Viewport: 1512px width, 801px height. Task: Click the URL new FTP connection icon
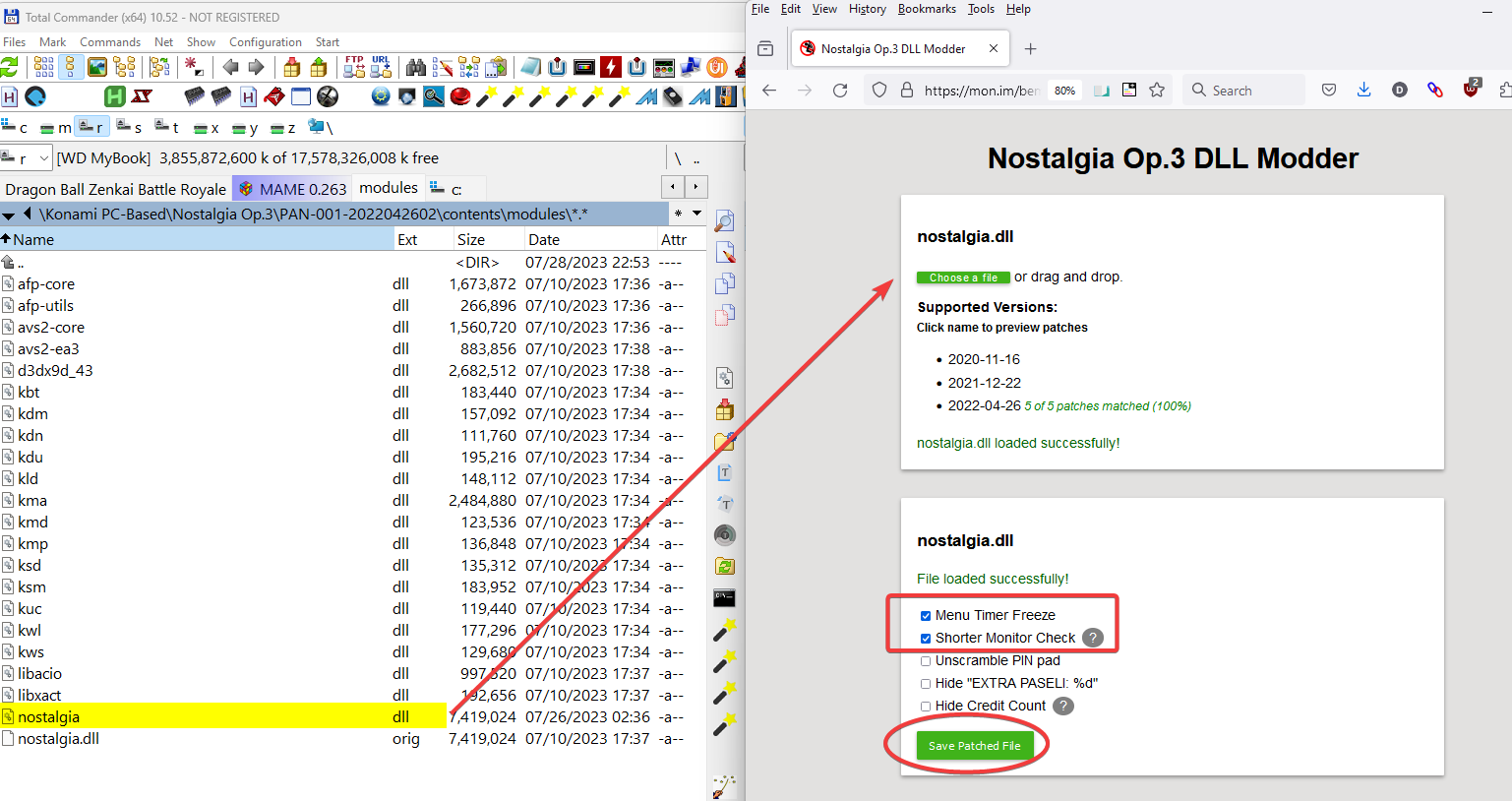pyautogui.click(x=381, y=67)
